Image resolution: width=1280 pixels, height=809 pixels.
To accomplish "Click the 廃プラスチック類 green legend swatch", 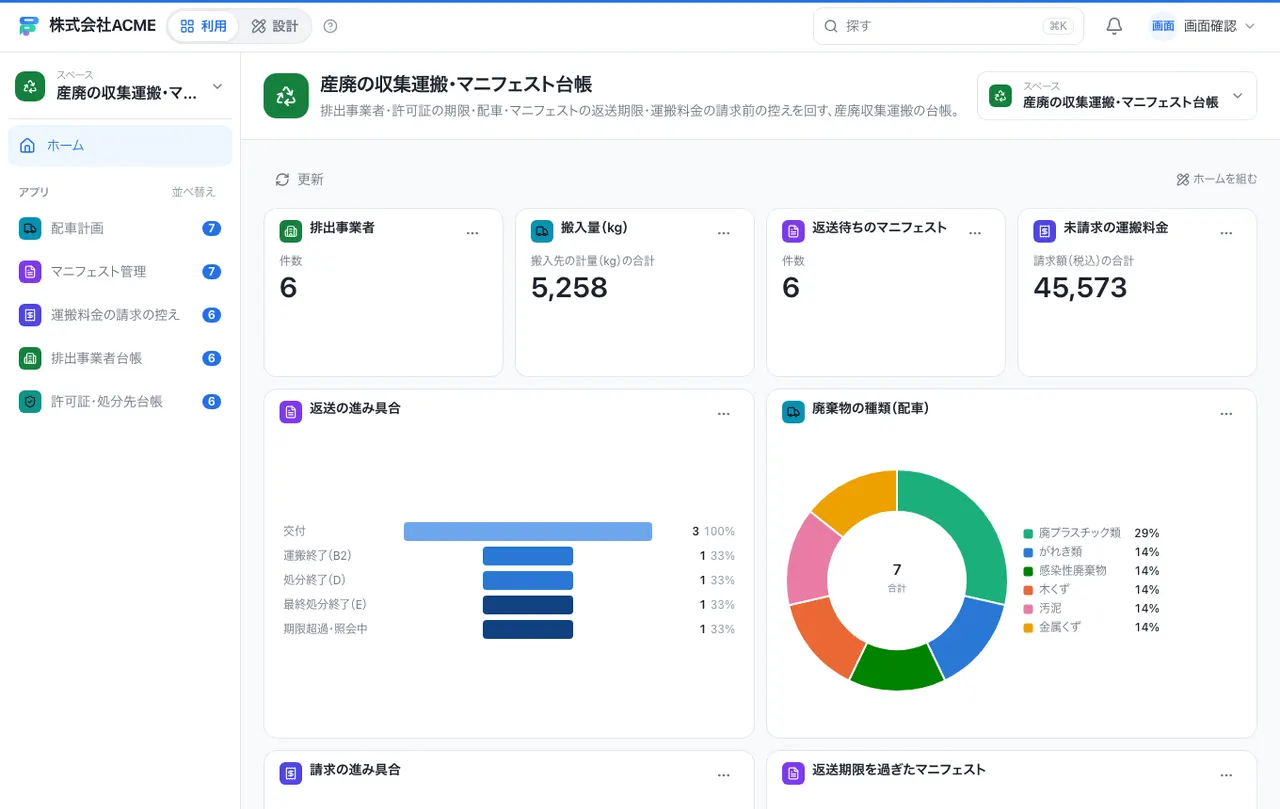I will [x=1028, y=533].
